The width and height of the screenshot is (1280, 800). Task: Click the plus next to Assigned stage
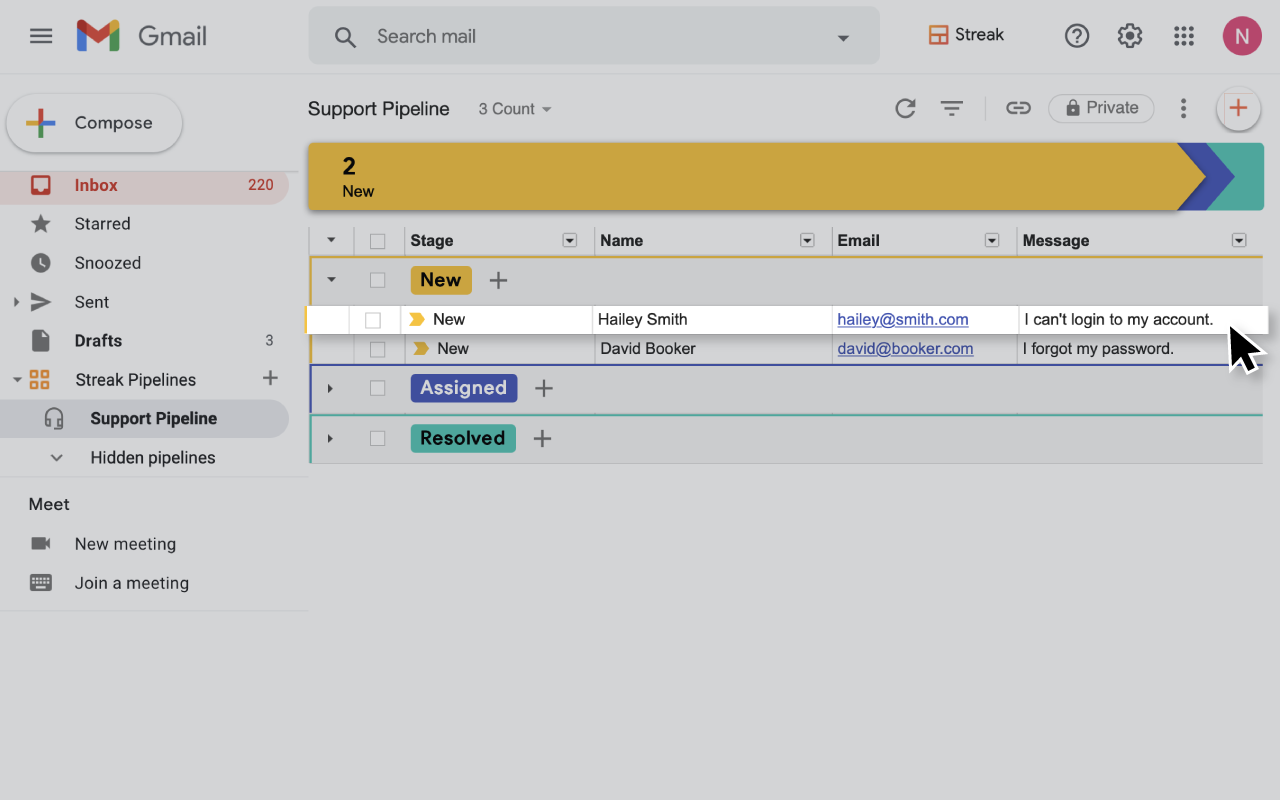tap(544, 388)
